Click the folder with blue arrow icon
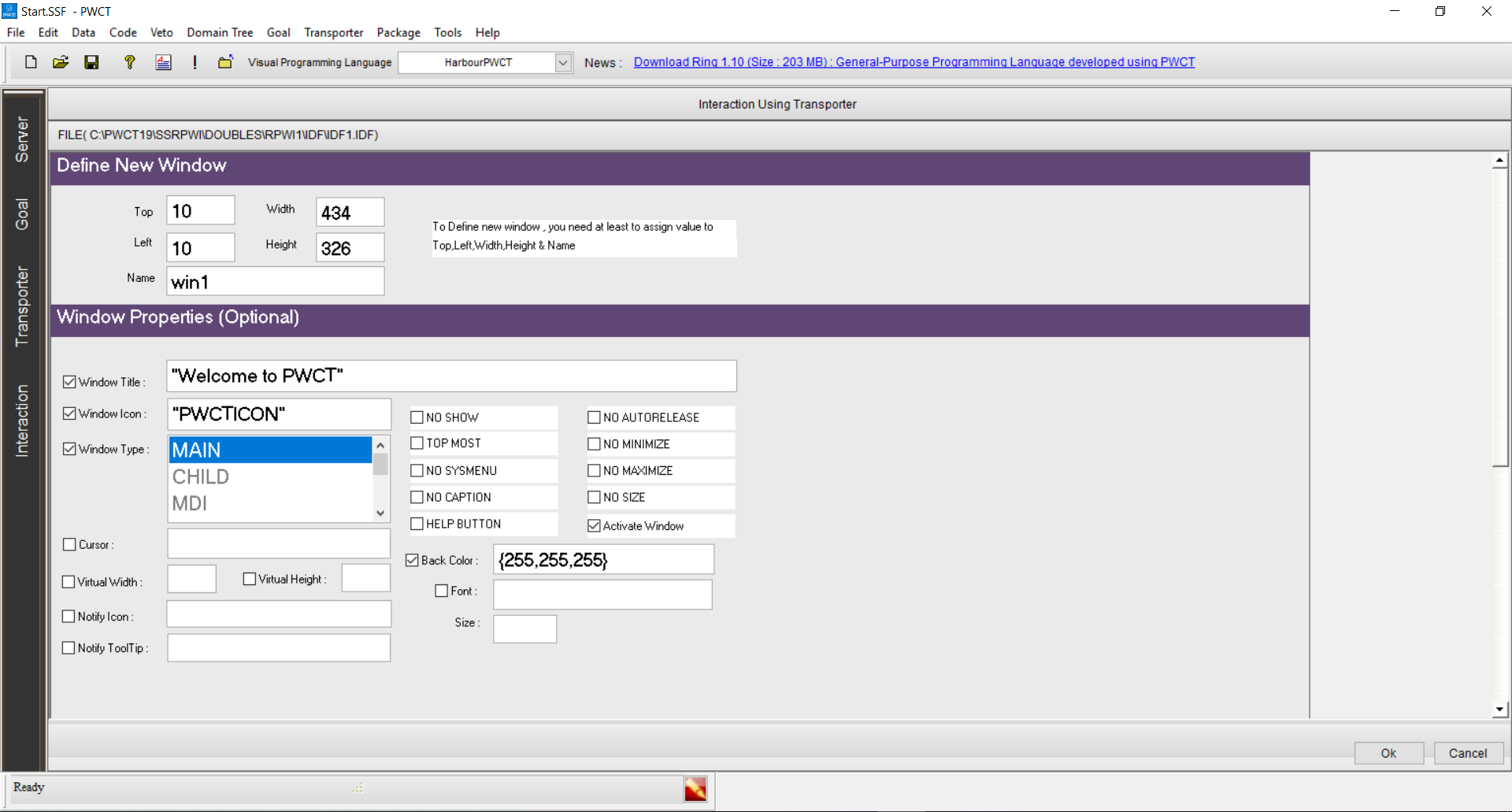The height and width of the screenshot is (812, 1512). (x=225, y=62)
